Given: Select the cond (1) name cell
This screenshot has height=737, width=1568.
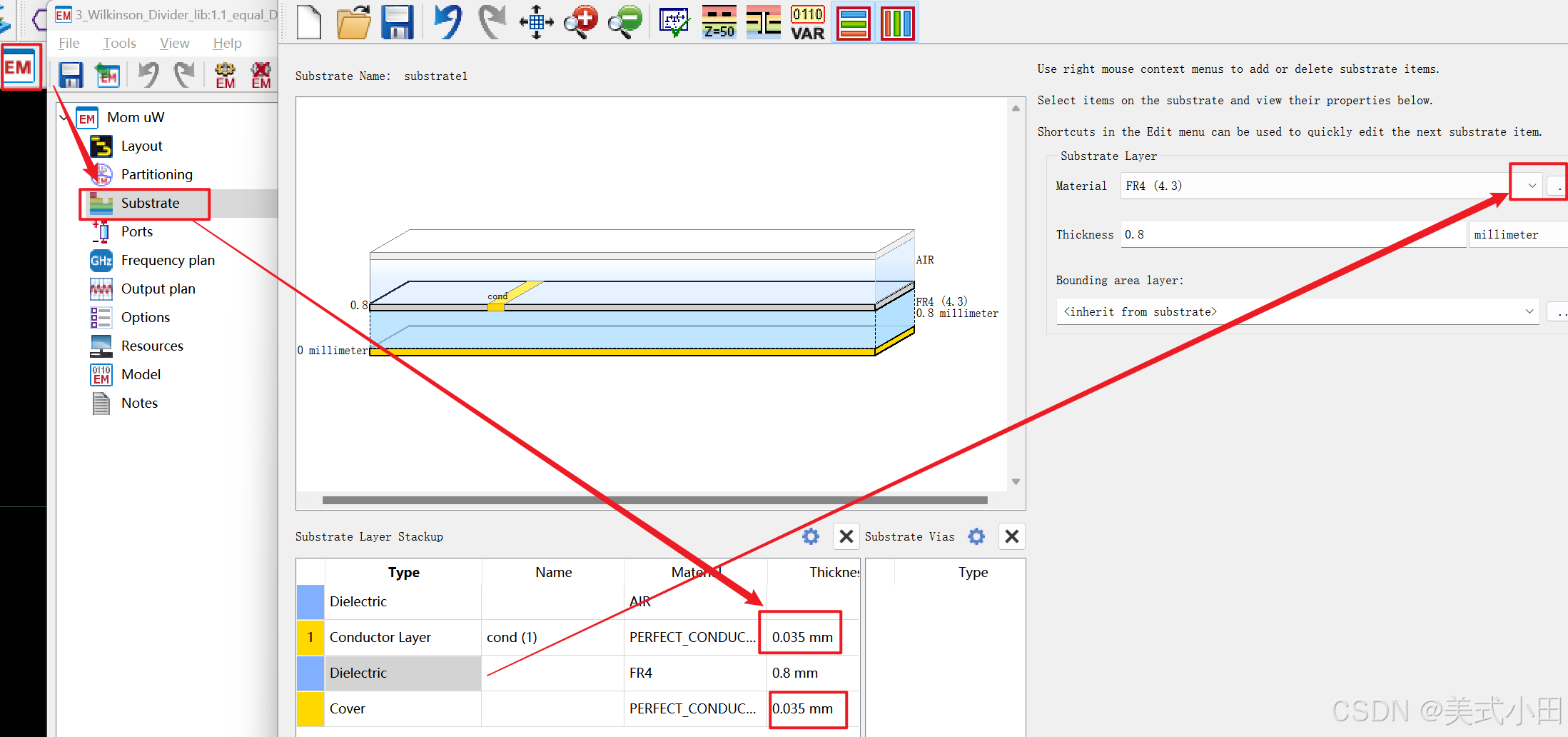Looking at the screenshot, I should coord(553,637).
